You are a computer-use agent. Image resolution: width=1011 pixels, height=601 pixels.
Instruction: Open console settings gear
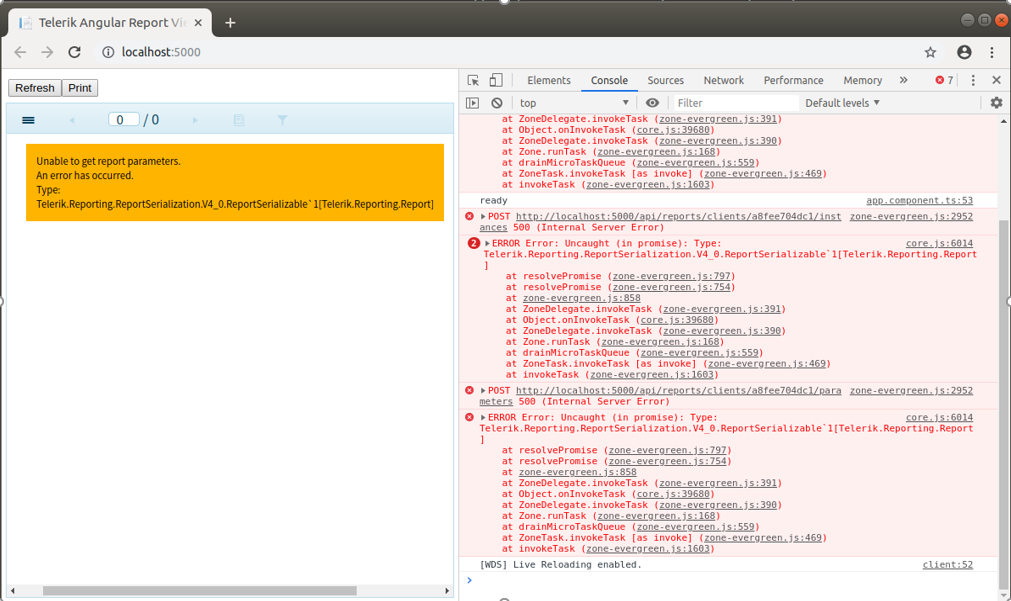pyautogui.click(x=996, y=103)
